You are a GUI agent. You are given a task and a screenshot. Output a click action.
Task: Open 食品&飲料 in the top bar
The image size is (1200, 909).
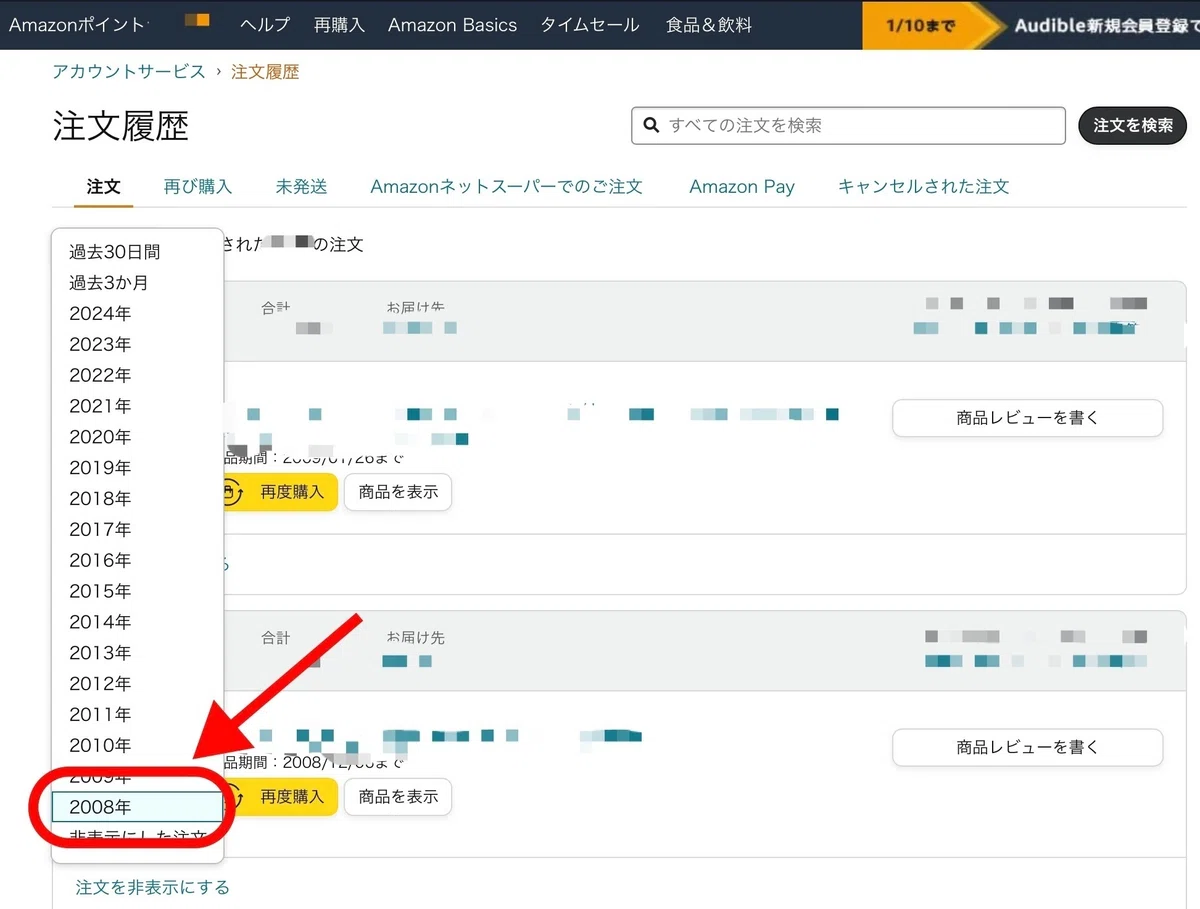[709, 25]
